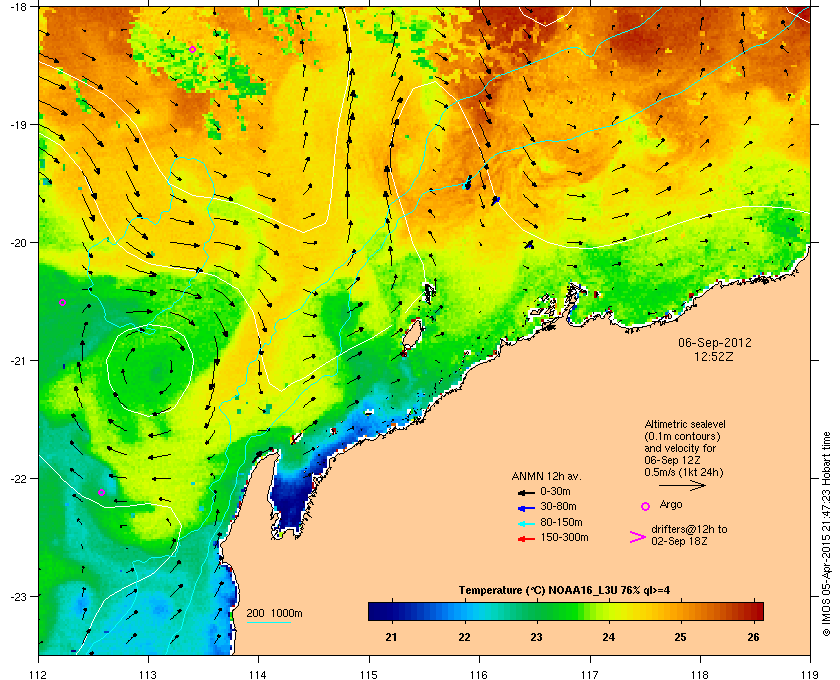
Task: Click the colorbar tick label 23
Action: pos(536,637)
